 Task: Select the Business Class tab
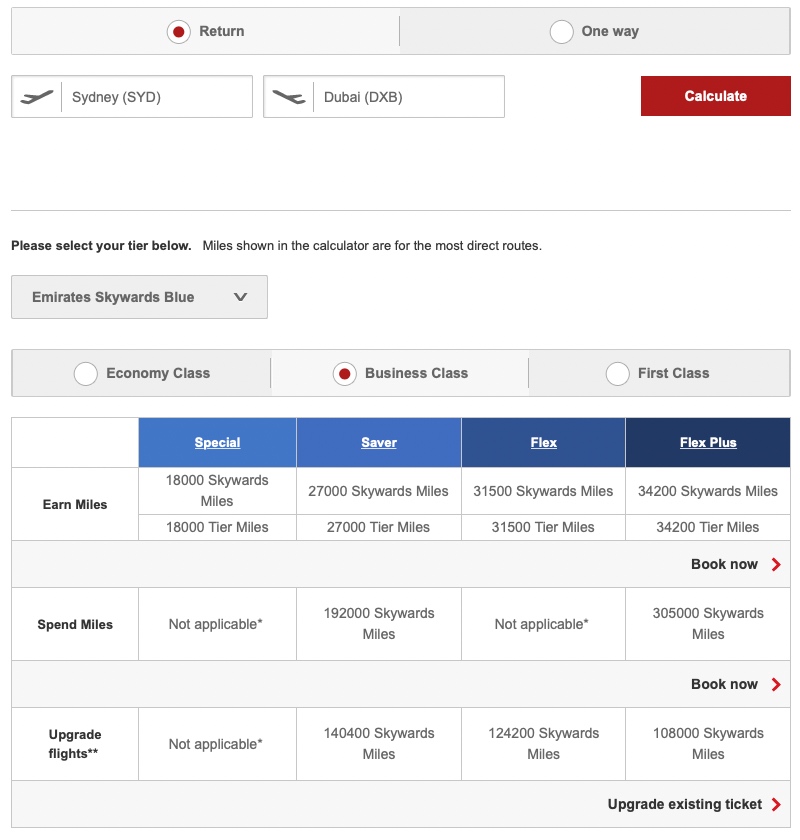[x=400, y=373]
